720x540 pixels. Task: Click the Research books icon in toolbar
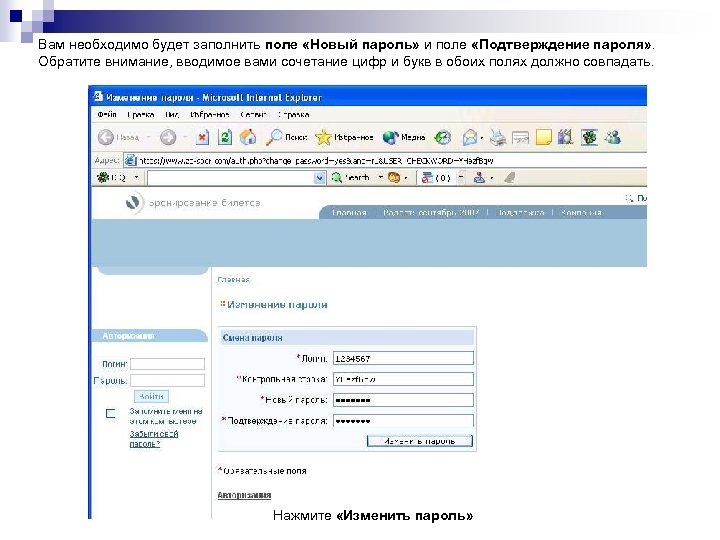point(566,137)
